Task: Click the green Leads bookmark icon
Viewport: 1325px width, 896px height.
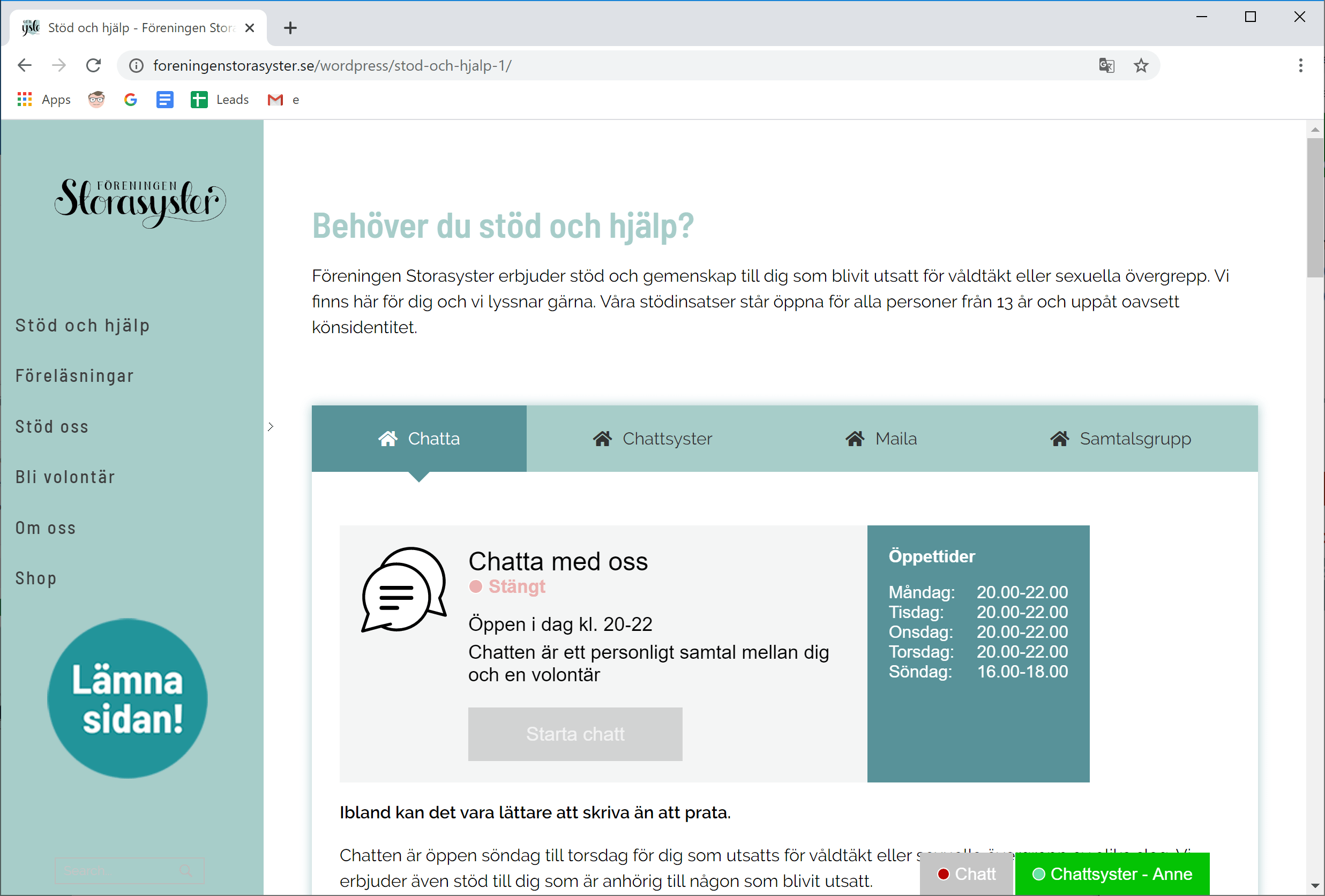Action: point(199,100)
